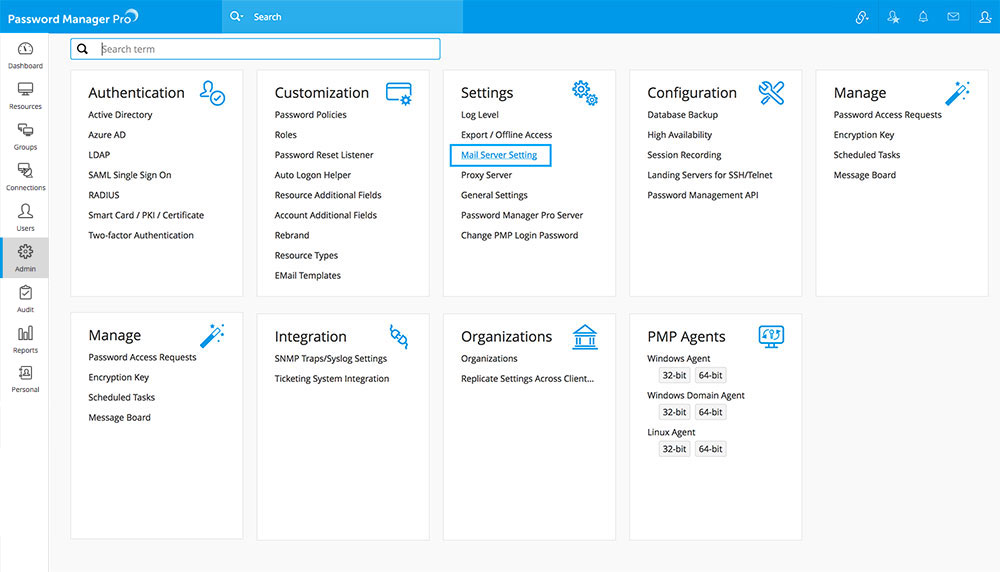
Task: Download Windows Domain Agent 32-bit
Action: pos(674,412)
